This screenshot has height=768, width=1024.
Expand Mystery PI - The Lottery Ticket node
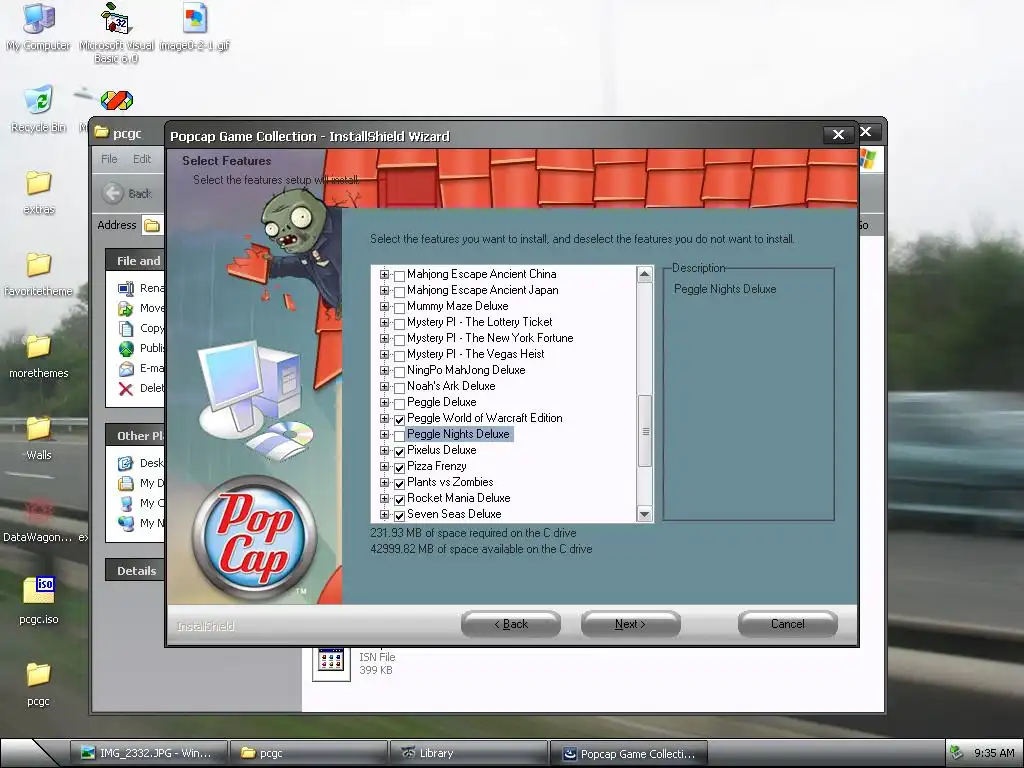[385, 323]
